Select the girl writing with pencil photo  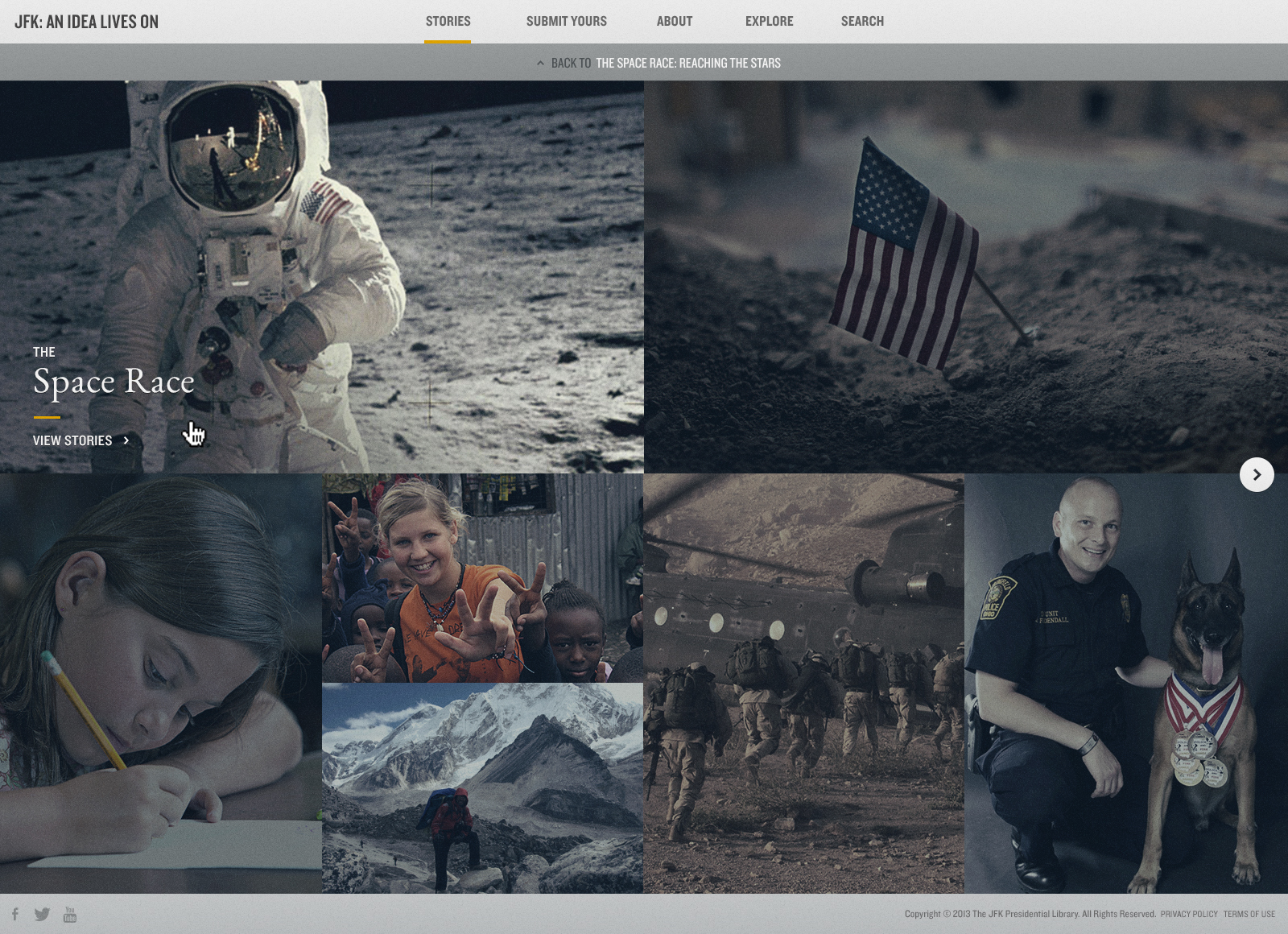[x=160, y=683]
